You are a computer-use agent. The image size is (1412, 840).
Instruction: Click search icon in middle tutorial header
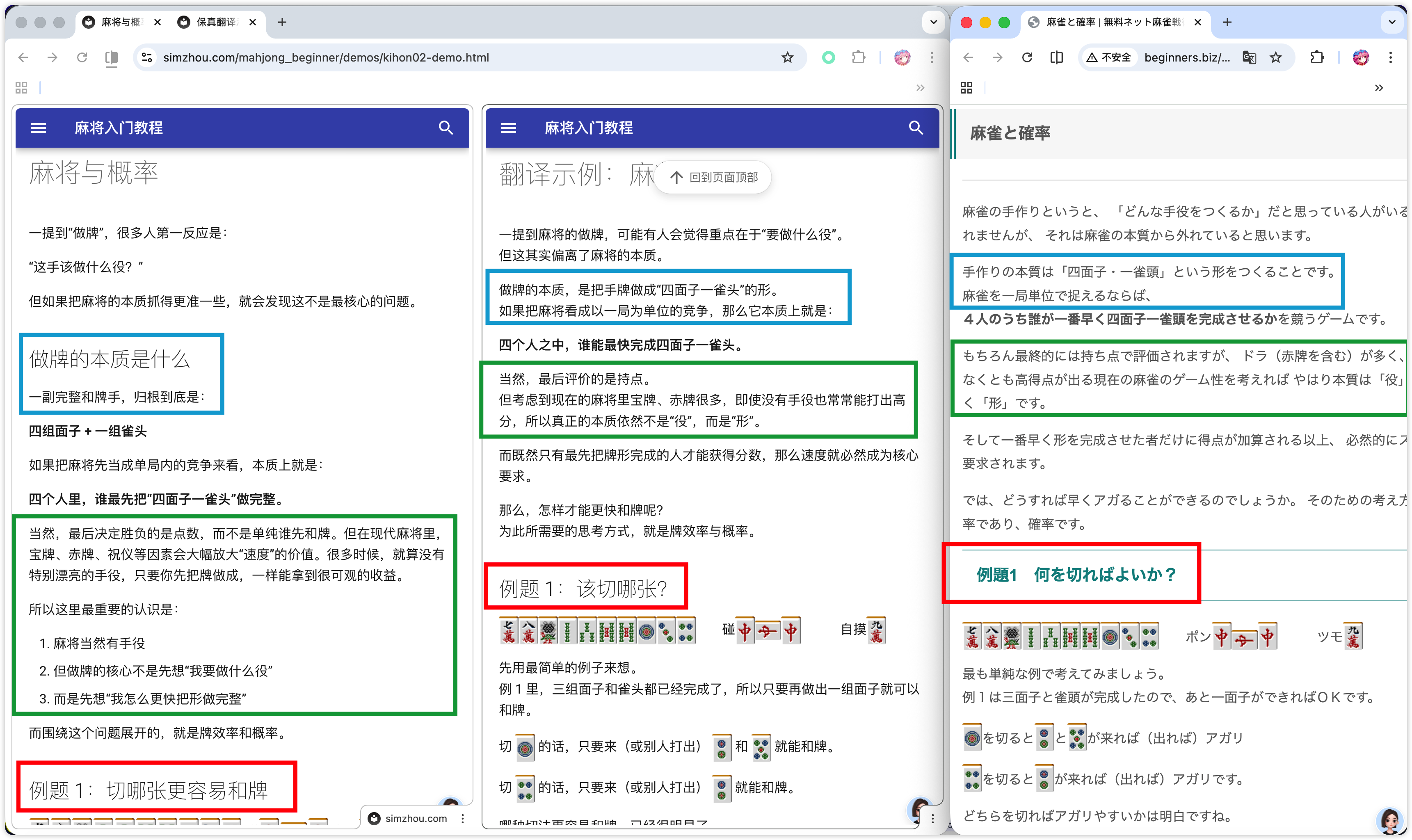(x=916, y=128)
